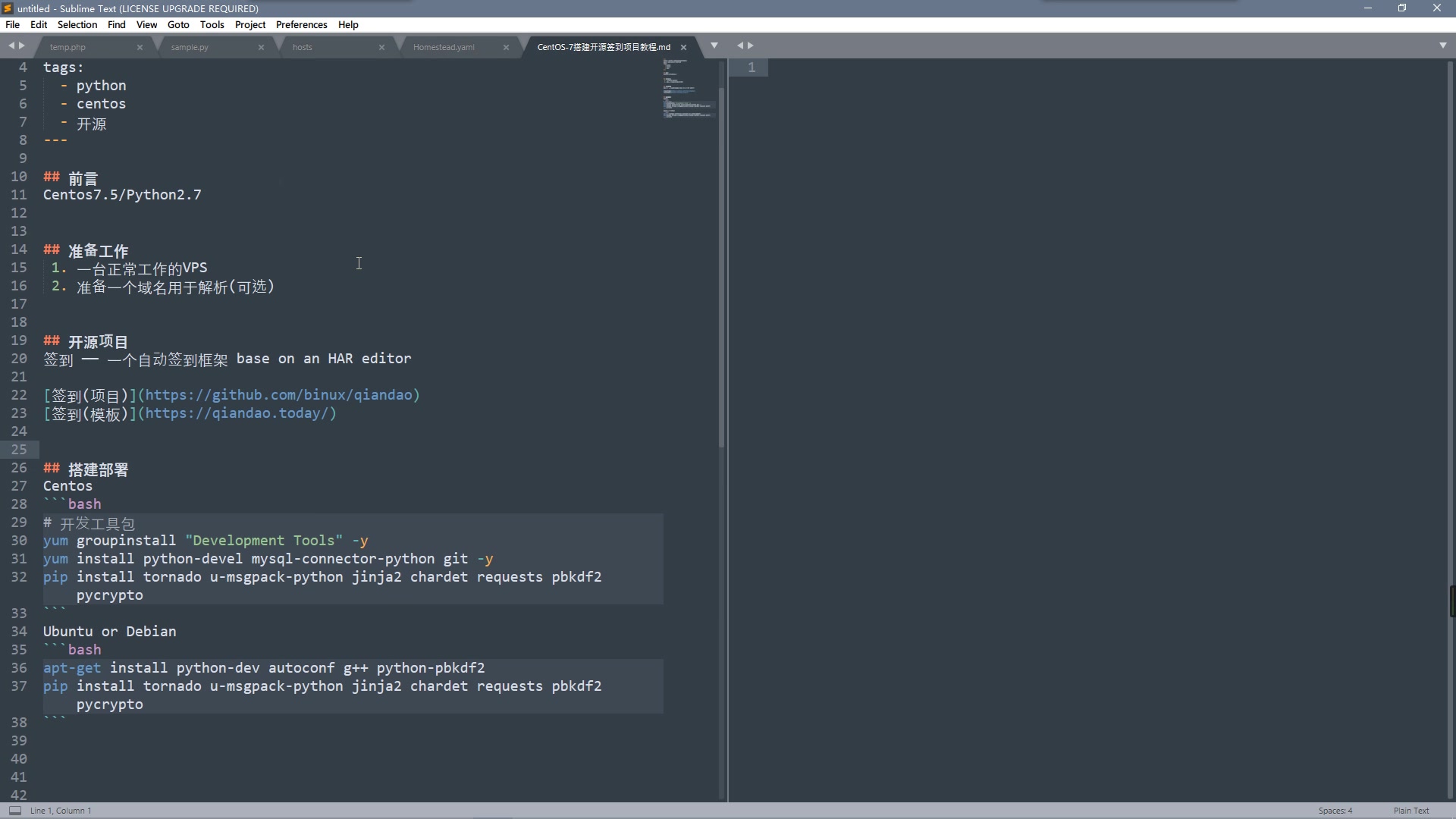Click the right pane vertical scrollbar
The height and width of the screenshot is (819, 1456).
pyautogui.click(x=1450, y=429)
